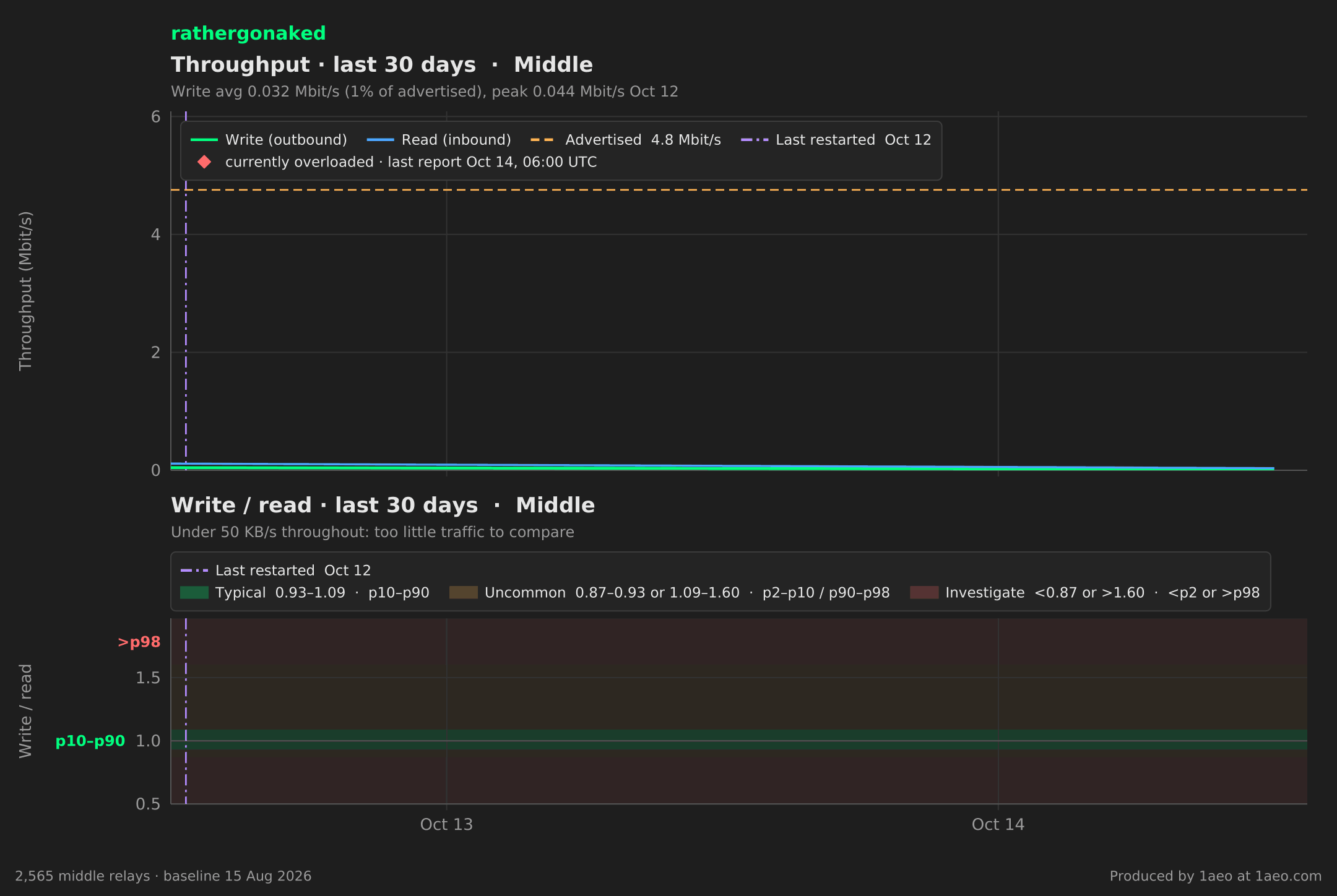Click 'Produced by 1aeo at 1aeo.com' footer
This screenshot has height=896, width=1337.
click(1216, 876)
